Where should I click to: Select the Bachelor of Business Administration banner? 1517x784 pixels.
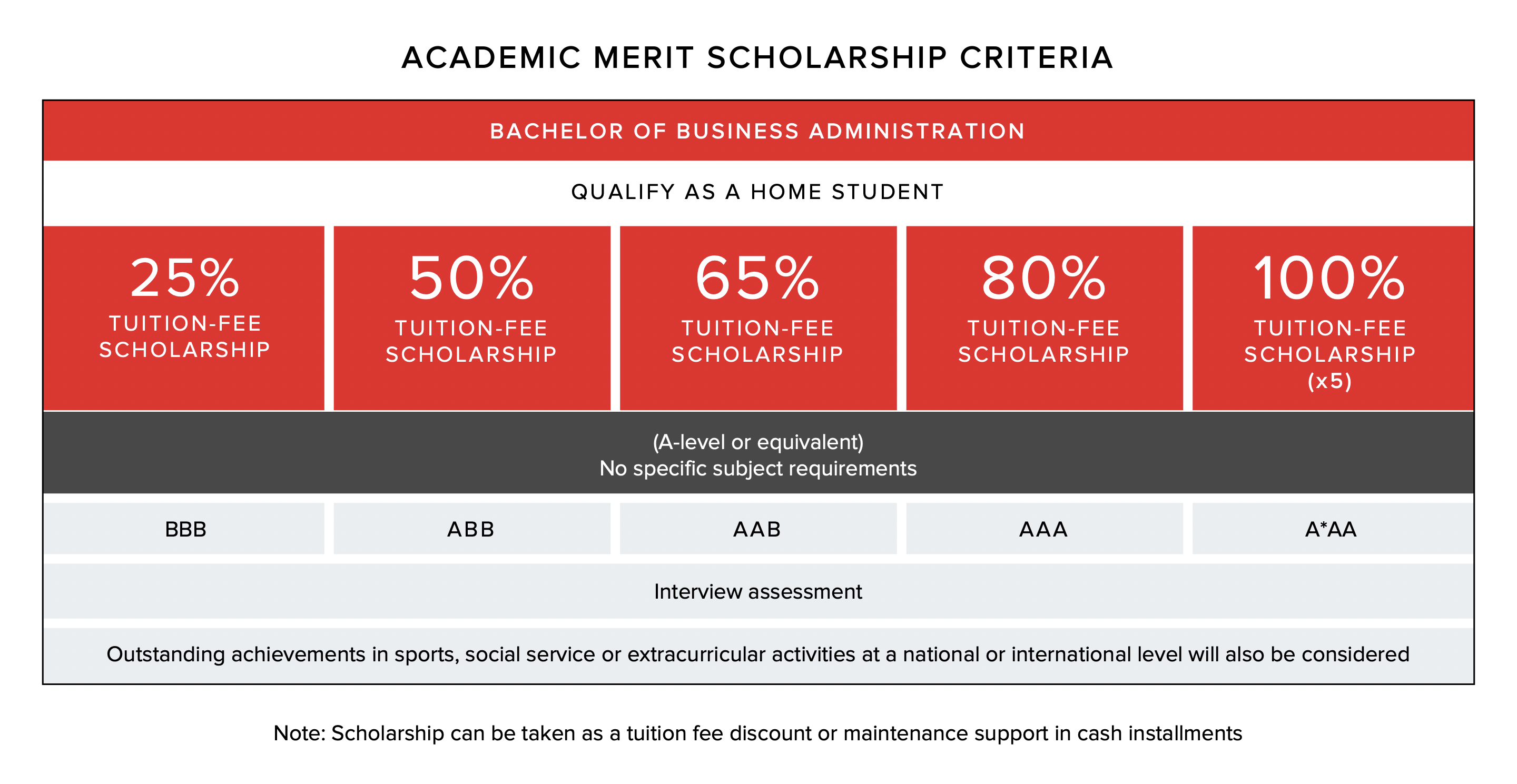(757, 131)
